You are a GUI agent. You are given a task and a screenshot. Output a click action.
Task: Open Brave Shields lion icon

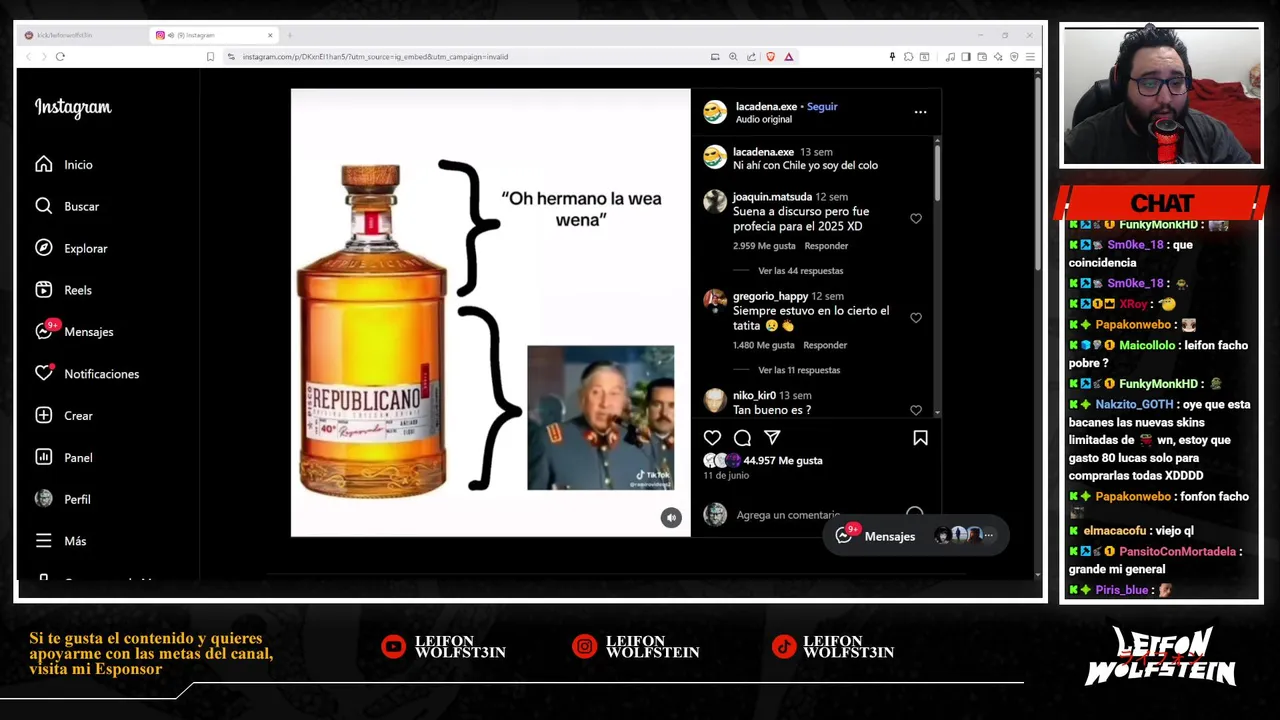tap(770, 57)
